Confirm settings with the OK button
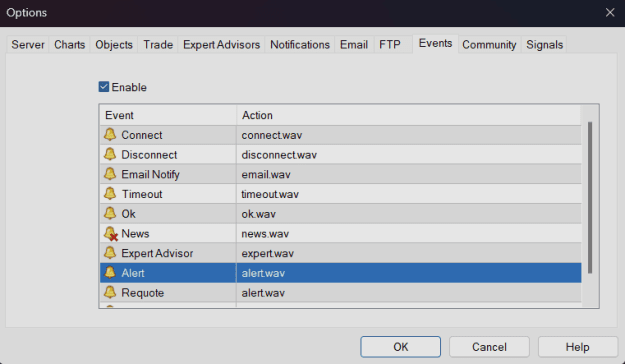Image resolution: width=625 pixels, height=364 pixels. coord(401,347)
